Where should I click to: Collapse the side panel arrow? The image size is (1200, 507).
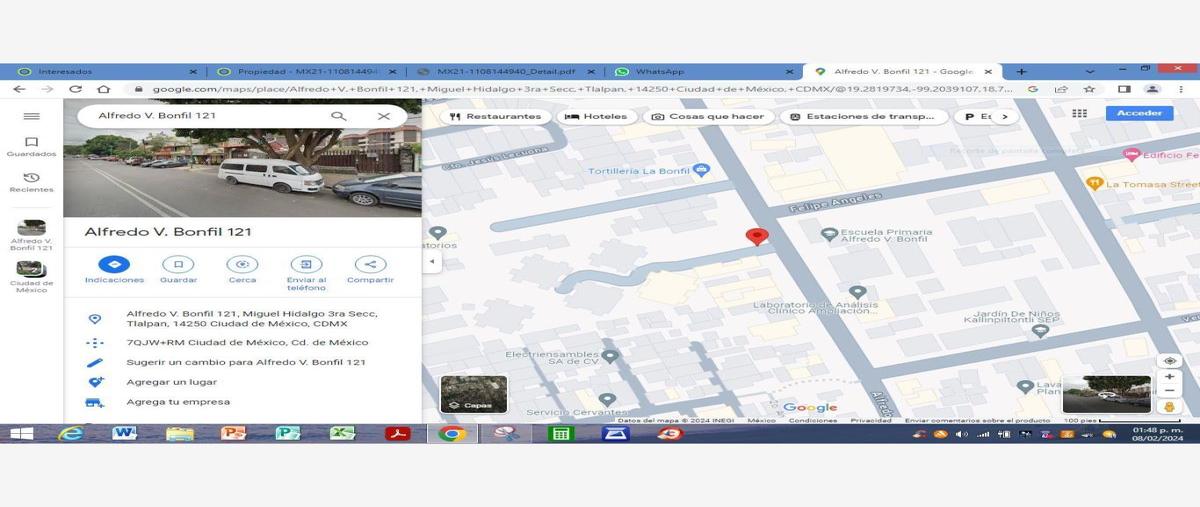point(432,261)
